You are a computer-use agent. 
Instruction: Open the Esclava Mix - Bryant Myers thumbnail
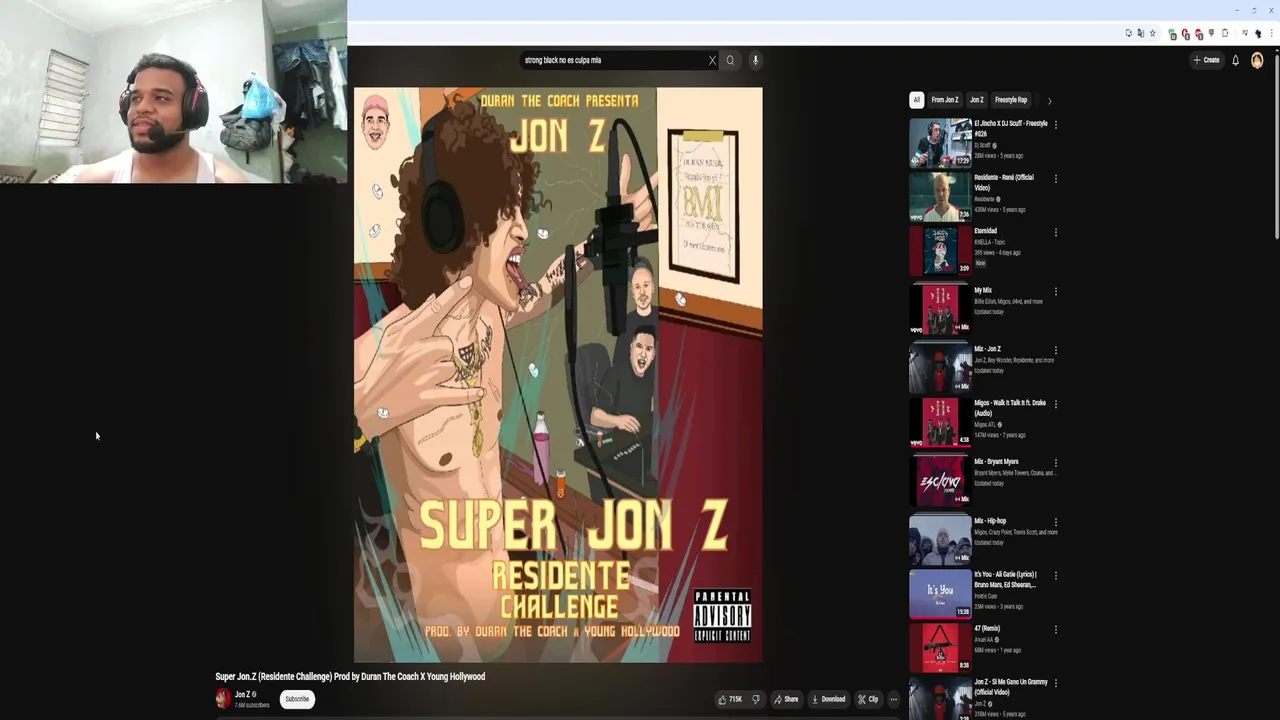point(940,481)
